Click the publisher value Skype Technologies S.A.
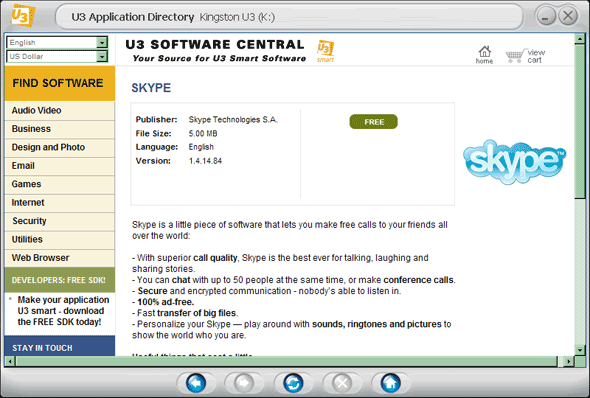Image resolution: width=590 pixels, height=398 pixels. (x=233, y=120)
